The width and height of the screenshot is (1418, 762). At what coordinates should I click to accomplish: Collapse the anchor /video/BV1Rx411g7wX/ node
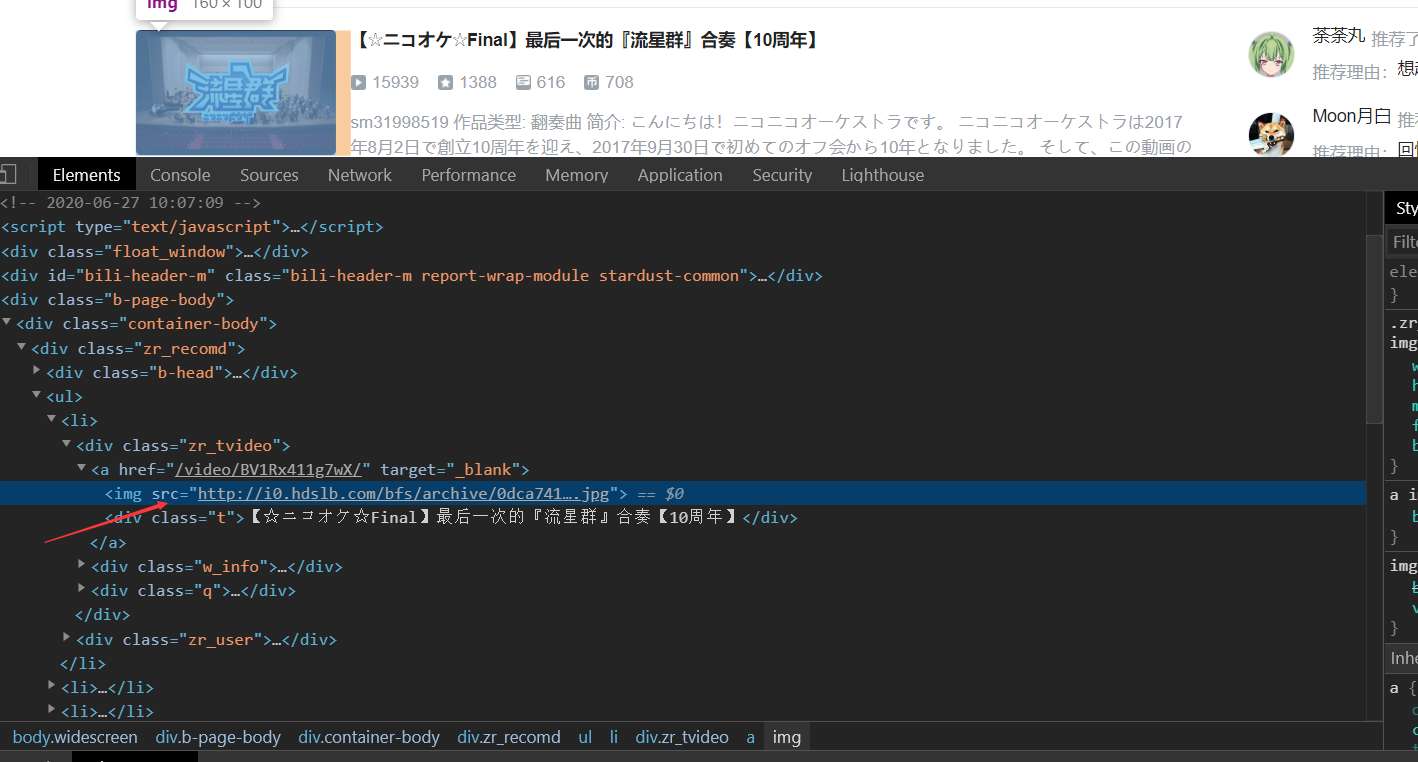pyautogui.click(x=83, y=468)
